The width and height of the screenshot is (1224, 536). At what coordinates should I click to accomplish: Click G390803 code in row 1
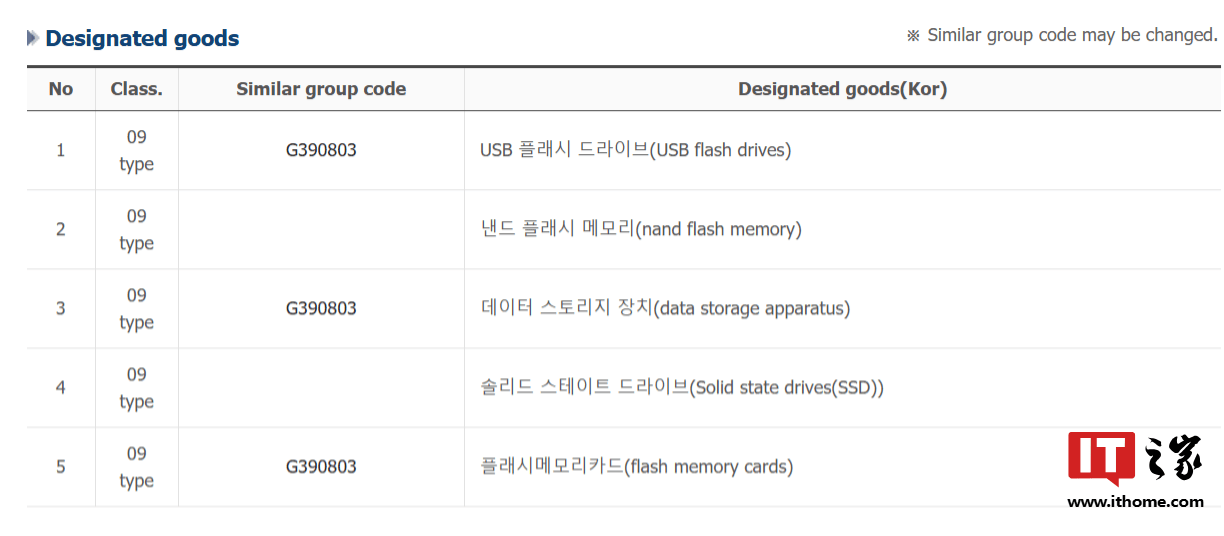click(321, 150)
